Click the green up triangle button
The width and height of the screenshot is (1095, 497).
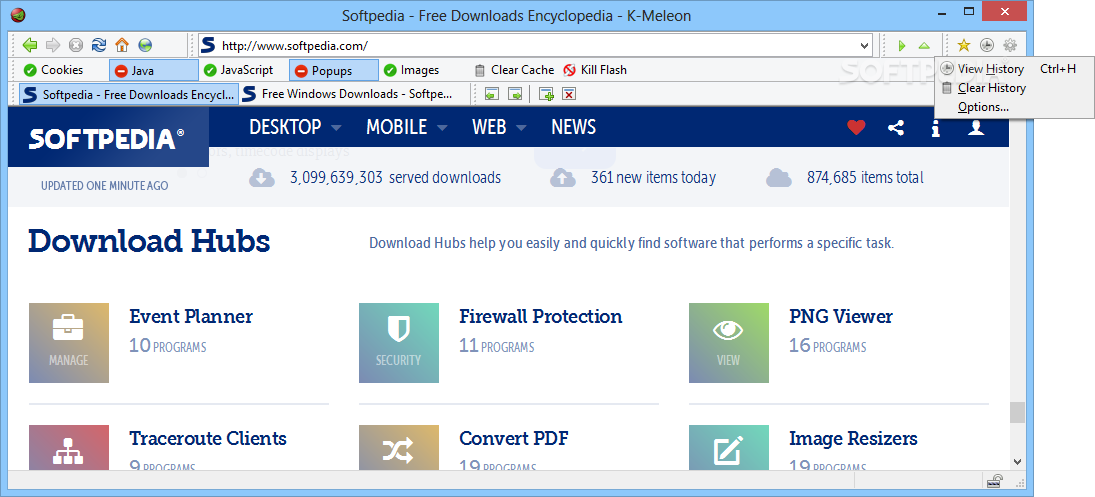point(924,46)
